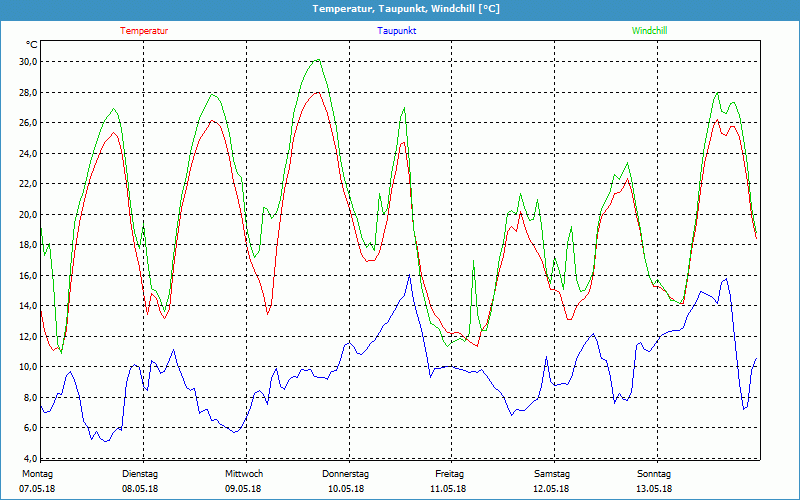Click the 30,0 y-axis value
The height and width of the screenshot is (500, 800).
click(28, 62)
